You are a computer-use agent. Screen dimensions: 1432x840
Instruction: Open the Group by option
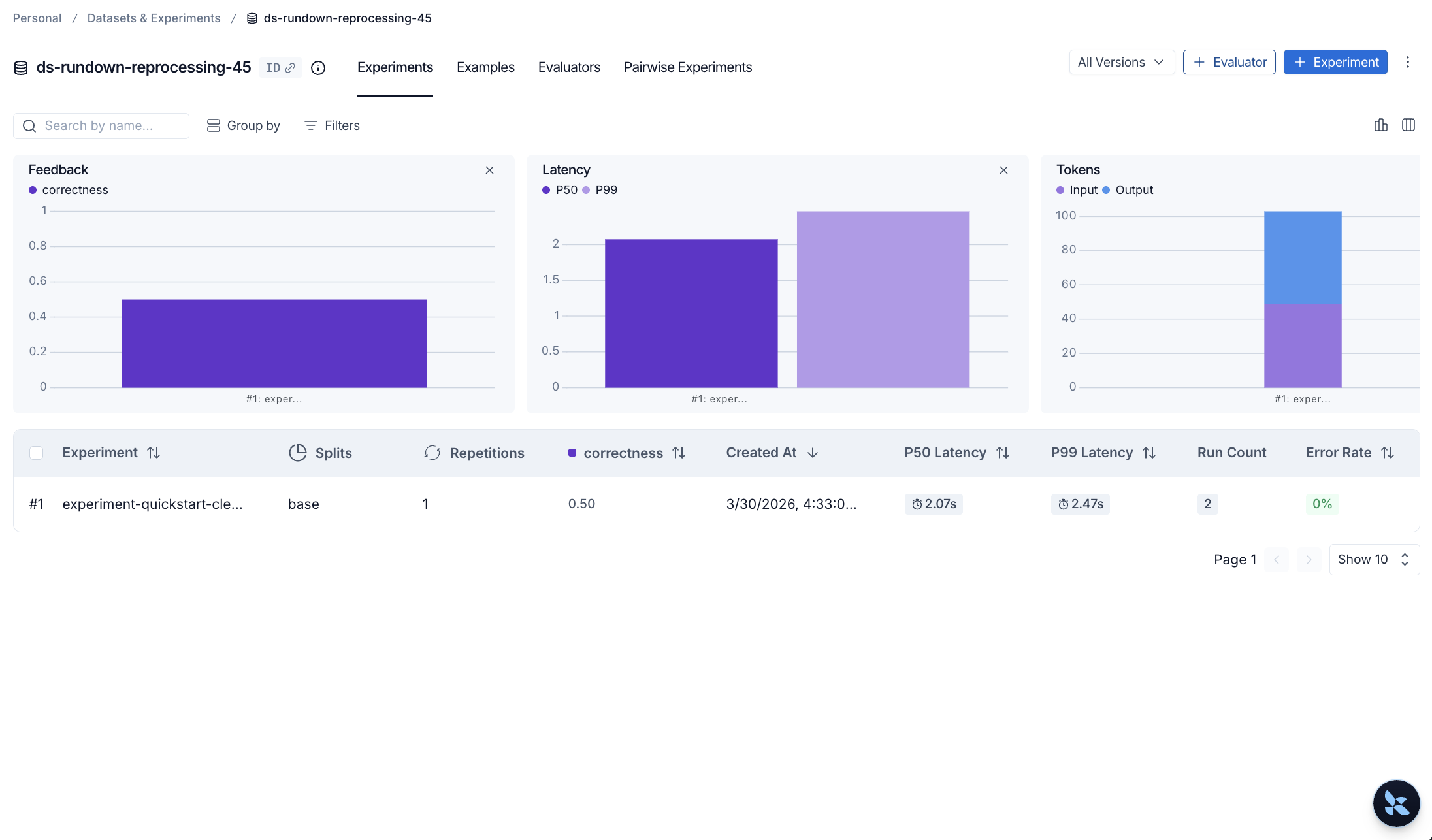(242, 125)
